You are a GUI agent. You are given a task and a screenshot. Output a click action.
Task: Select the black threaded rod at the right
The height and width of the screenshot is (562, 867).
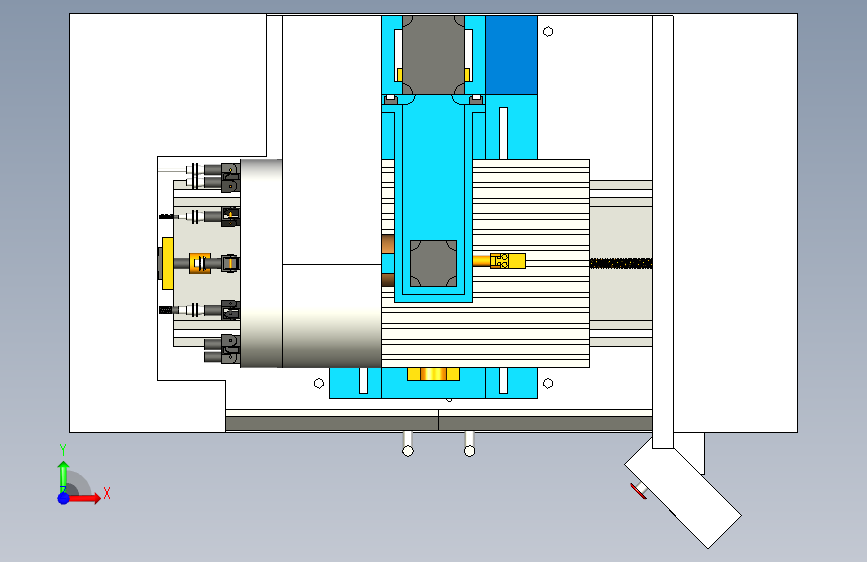point(621,263)
